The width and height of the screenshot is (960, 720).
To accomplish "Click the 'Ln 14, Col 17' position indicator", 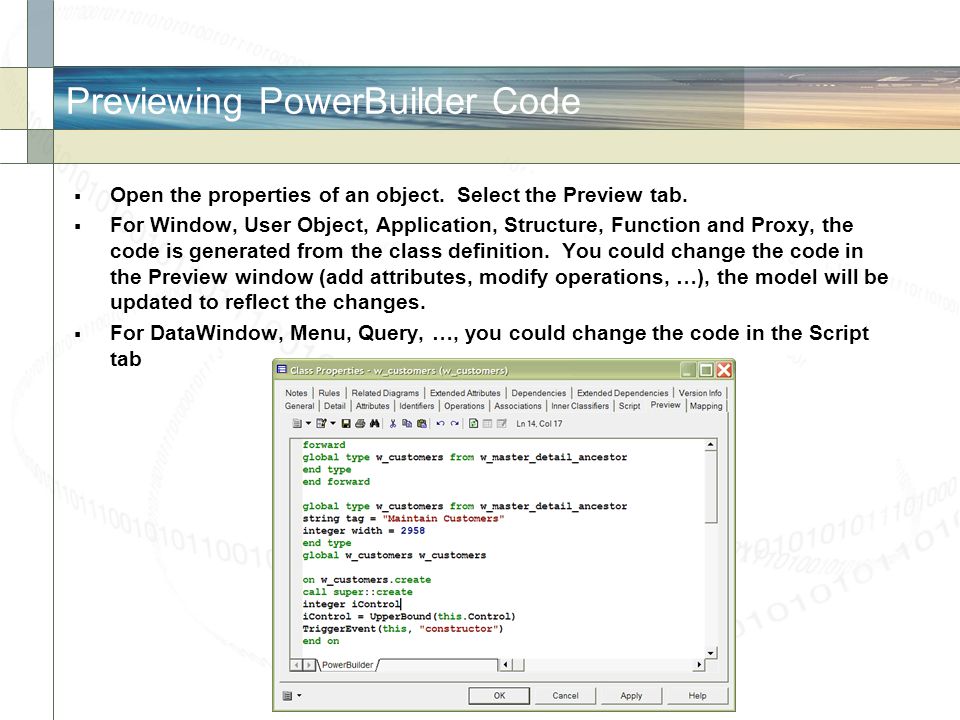I will (539, 424).
